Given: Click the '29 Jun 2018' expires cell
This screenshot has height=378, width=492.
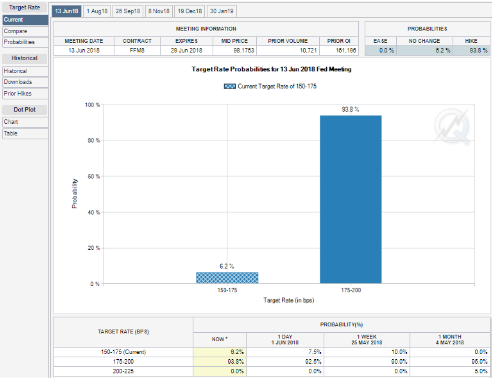Looking at the screenshot, I should pyautogui.click(x=186, y=51).
